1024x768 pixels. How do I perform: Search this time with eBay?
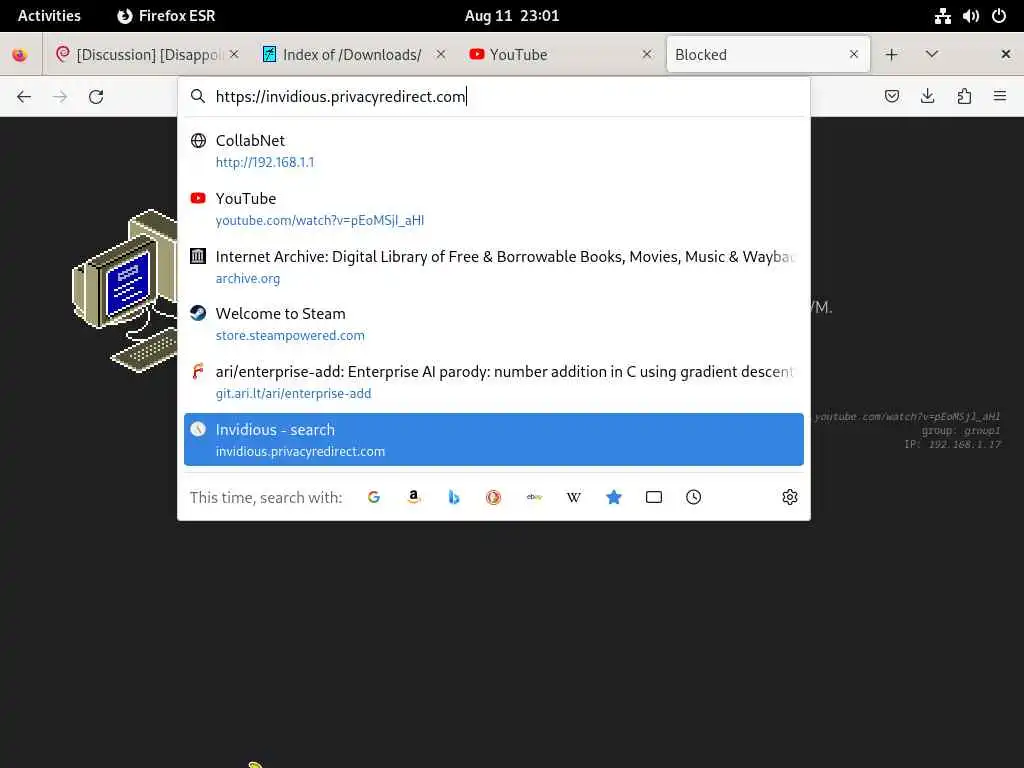pyautogui.click(x=534, y=498)
